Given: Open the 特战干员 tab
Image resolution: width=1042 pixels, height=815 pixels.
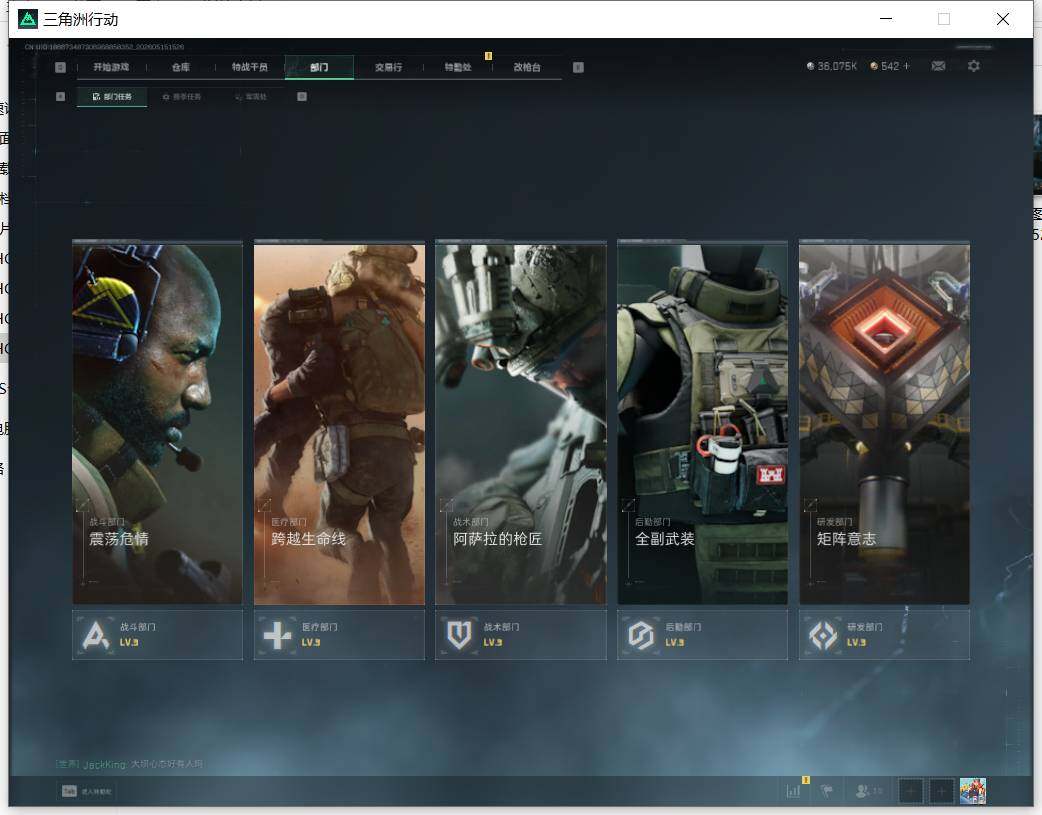Looking at the screenshot, I should click(x=250, y=67).
